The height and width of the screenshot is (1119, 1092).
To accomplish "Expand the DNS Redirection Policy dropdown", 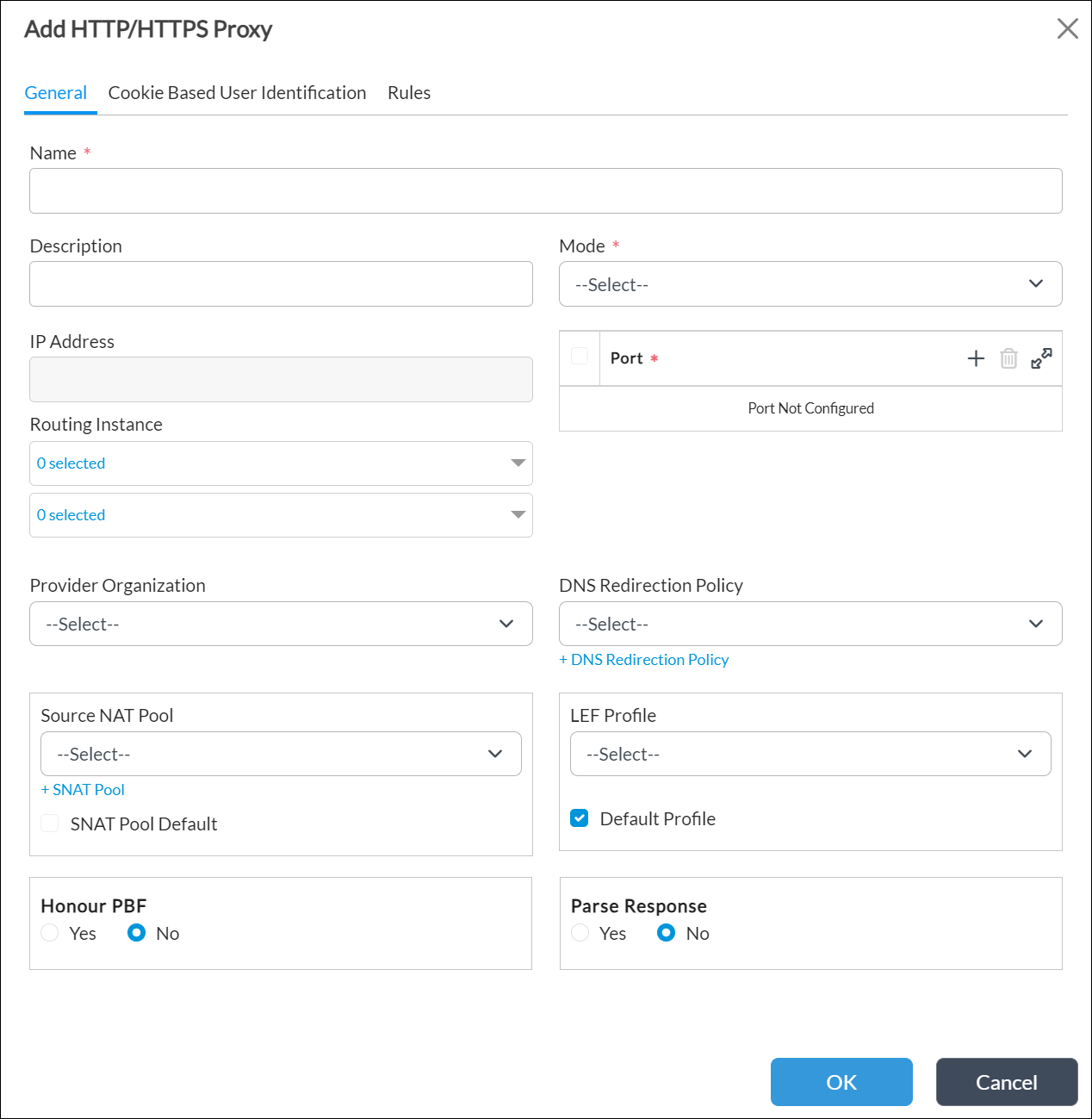I will [x=810, y=624].
